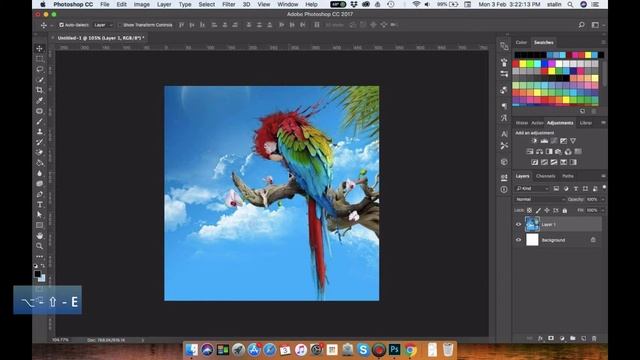This screenshot has height=360, width=640.
Task: Select the Brush tool
Action: [40, 121]
